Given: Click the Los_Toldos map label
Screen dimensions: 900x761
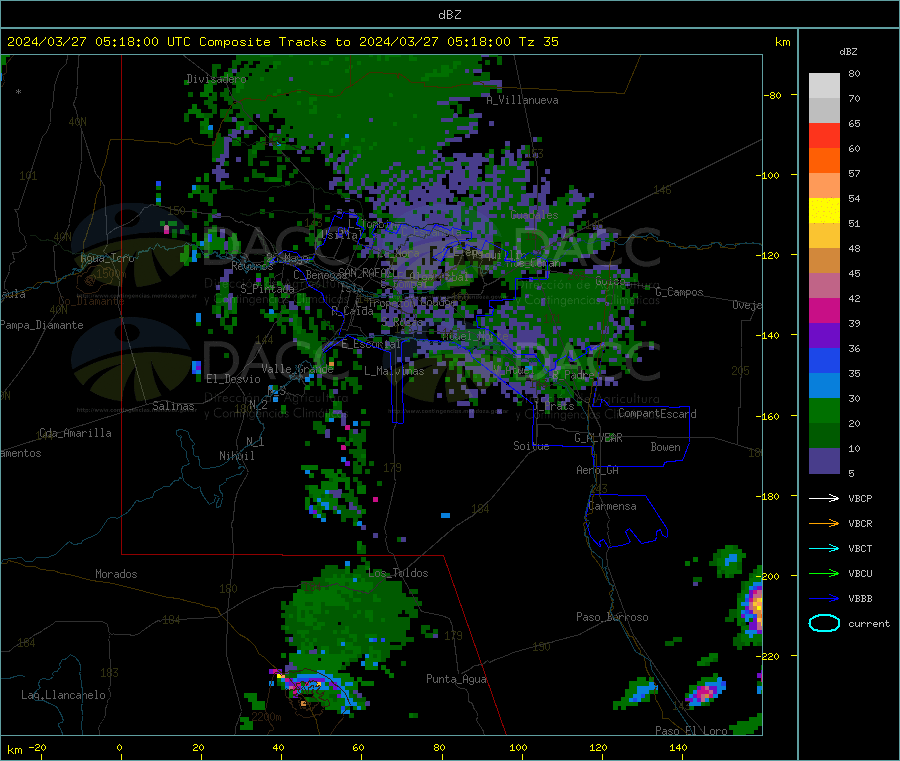Looking at the screenshot, I should pyautogui.click(x=398, y=573).
